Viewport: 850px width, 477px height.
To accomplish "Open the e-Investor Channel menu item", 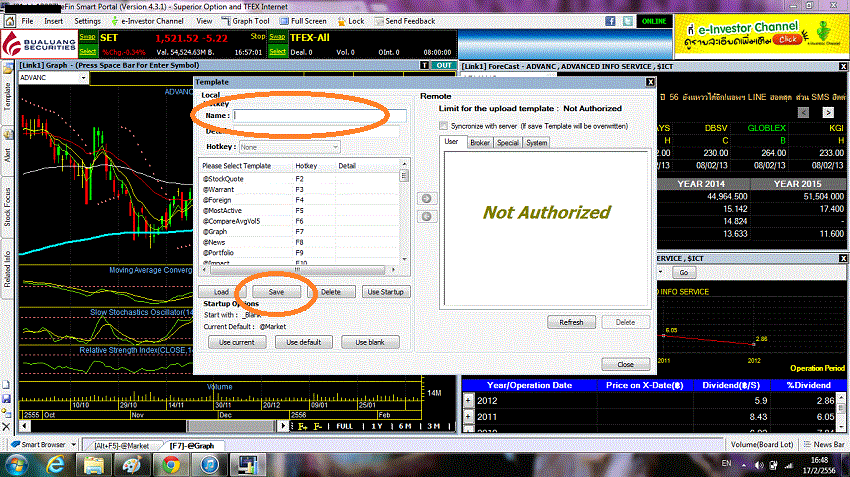I will [x=147, y=21].
